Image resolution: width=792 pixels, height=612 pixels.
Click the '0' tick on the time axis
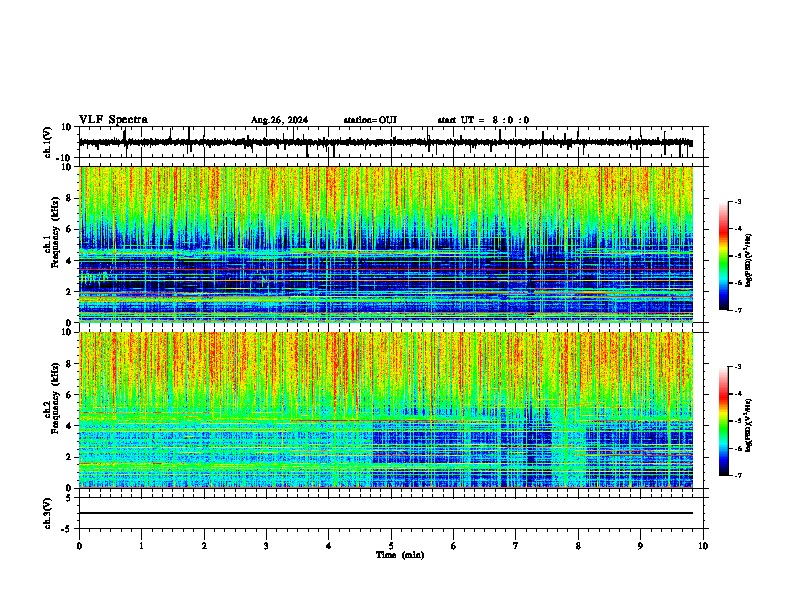pos(79,546)
